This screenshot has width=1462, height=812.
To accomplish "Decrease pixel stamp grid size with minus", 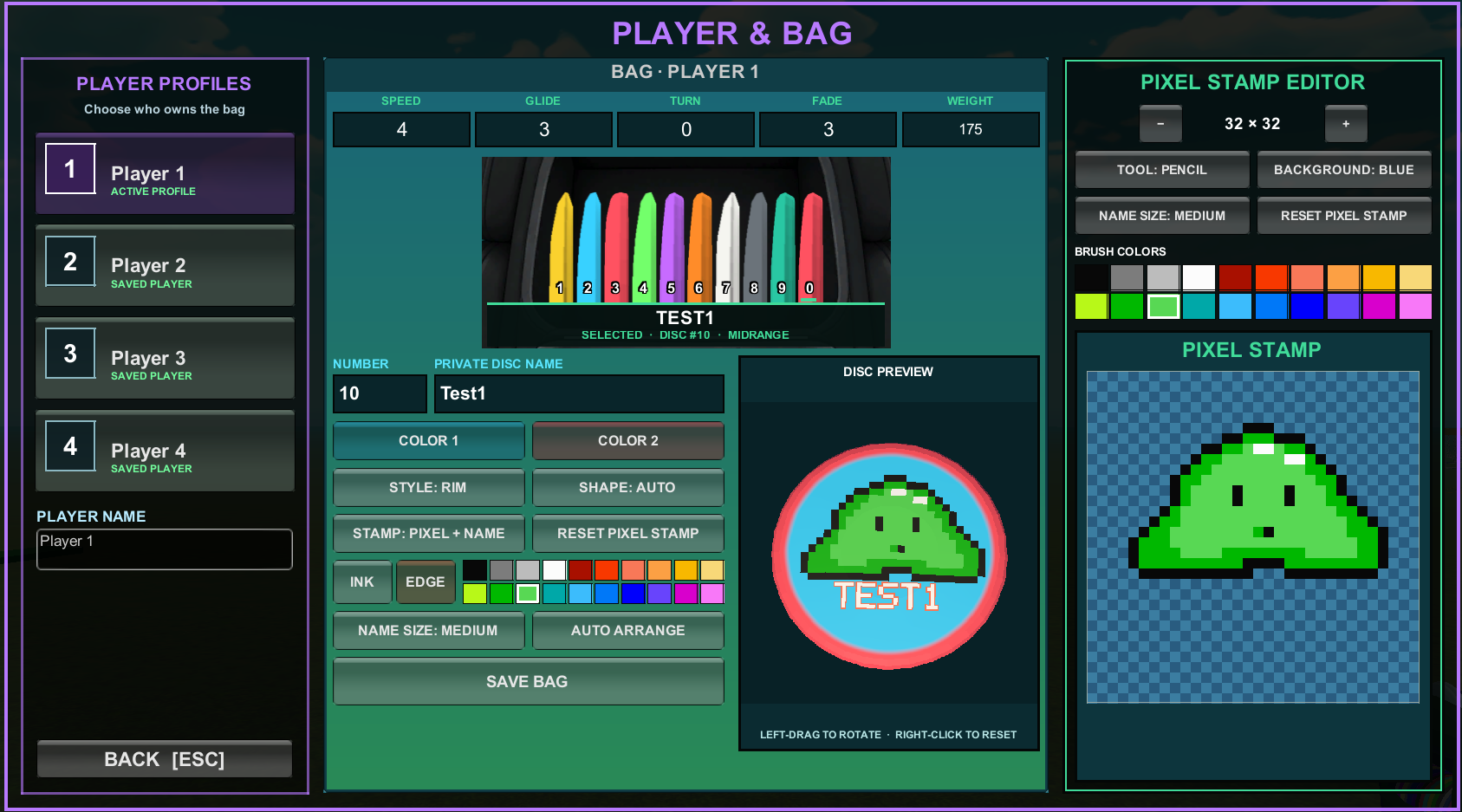I will tap(1160, 124).
